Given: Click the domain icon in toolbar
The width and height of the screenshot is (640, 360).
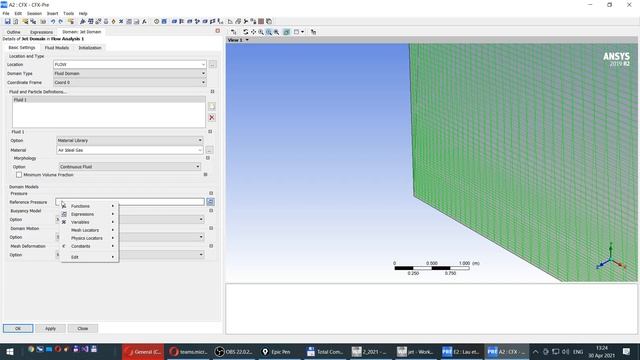Looking at the screenshot, I should coord(164,21).
